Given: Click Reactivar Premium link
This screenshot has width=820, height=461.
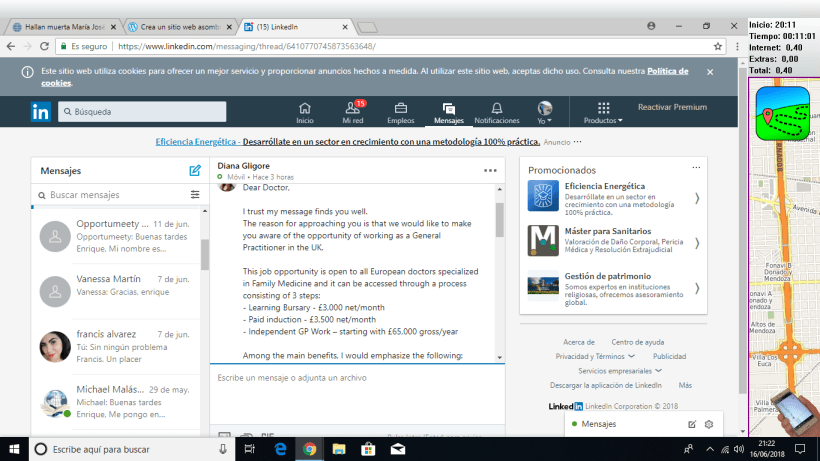Looking at the screenshot, I should pyautogui.click(x=672, y=107).
